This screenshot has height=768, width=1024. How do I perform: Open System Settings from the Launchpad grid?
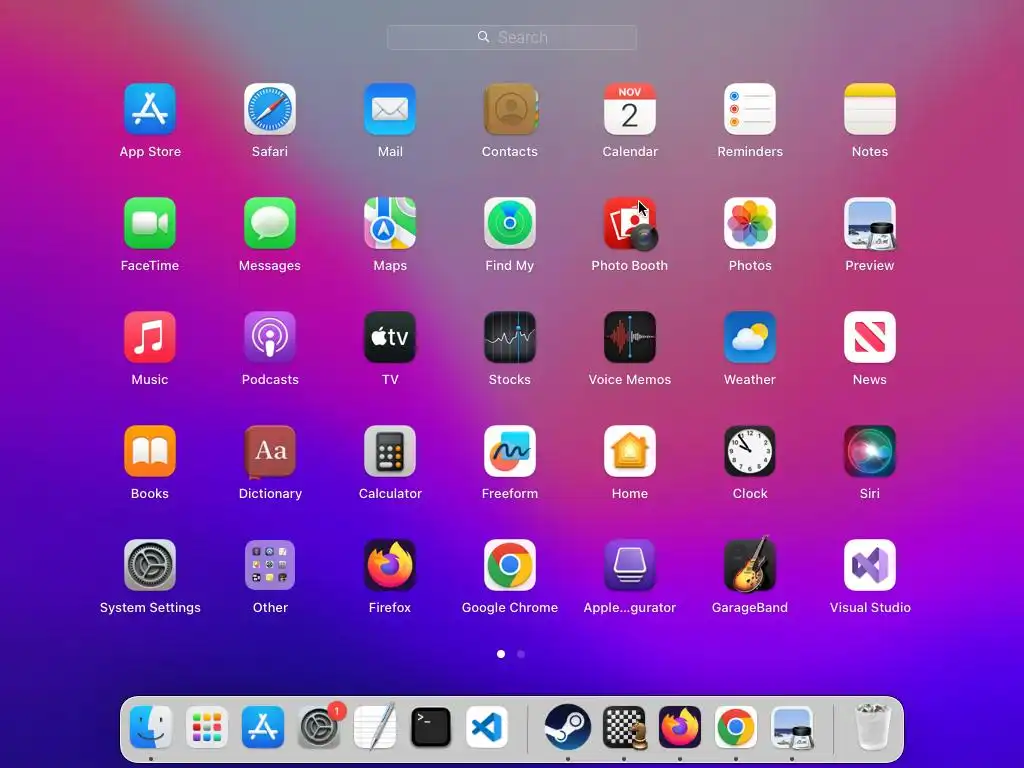coord(150,565)
